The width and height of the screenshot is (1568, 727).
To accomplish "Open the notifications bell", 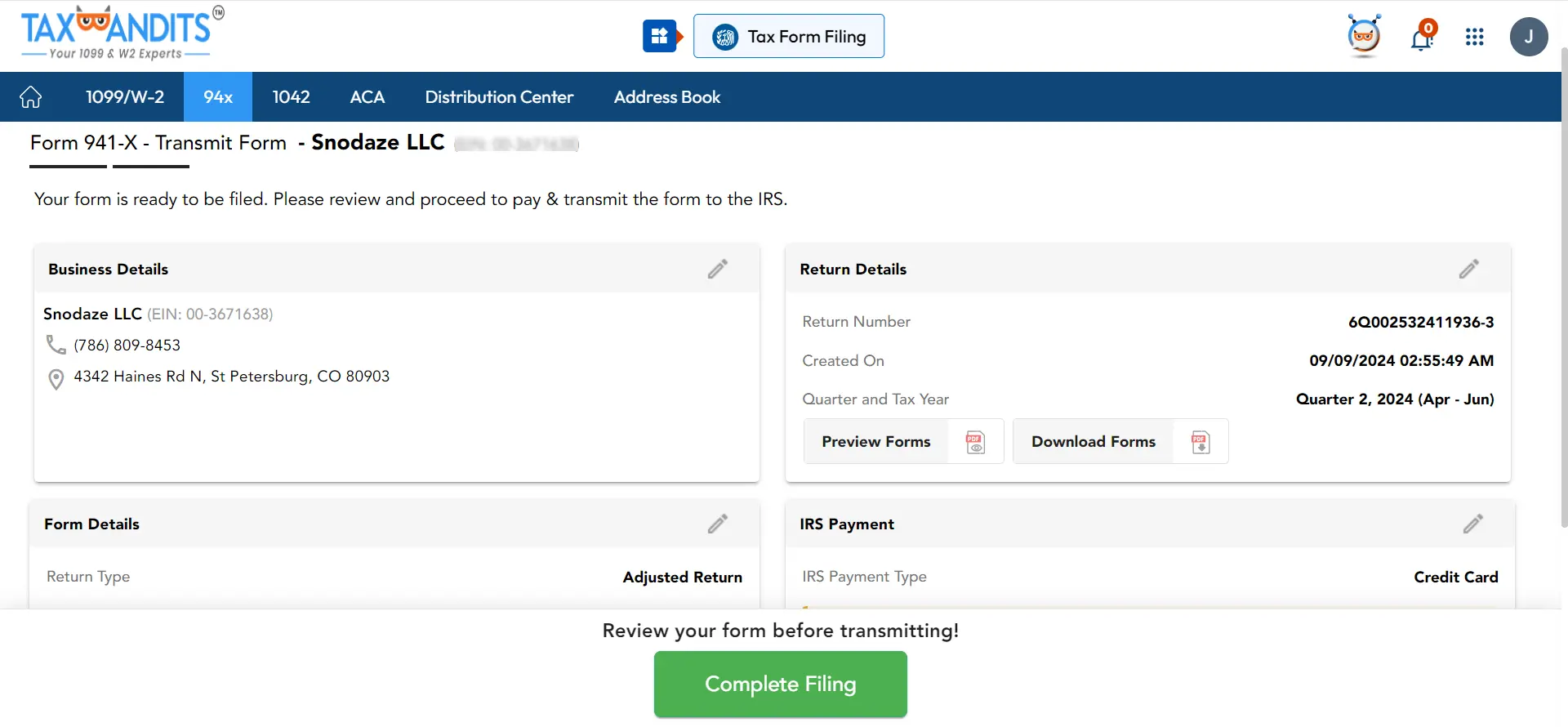I will coord(1422,38).
